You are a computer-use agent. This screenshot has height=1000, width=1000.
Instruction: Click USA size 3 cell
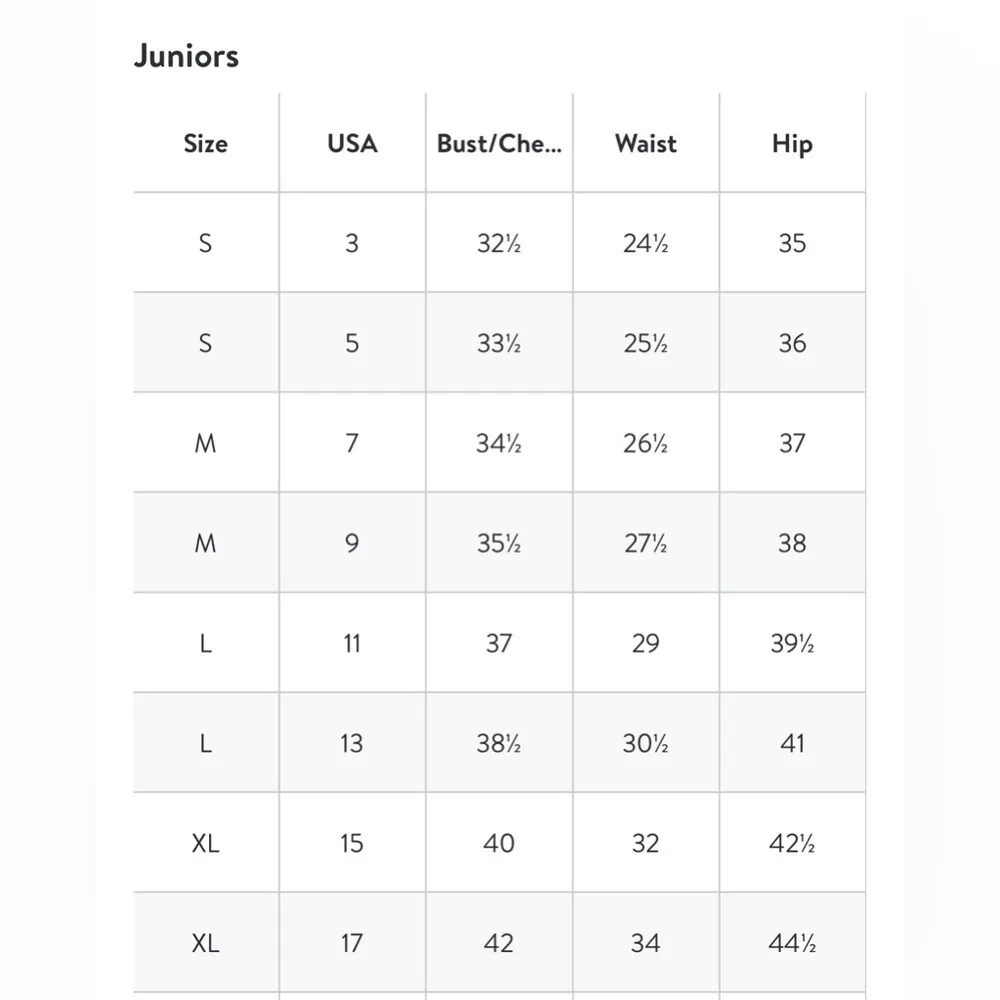click(352, 243)
